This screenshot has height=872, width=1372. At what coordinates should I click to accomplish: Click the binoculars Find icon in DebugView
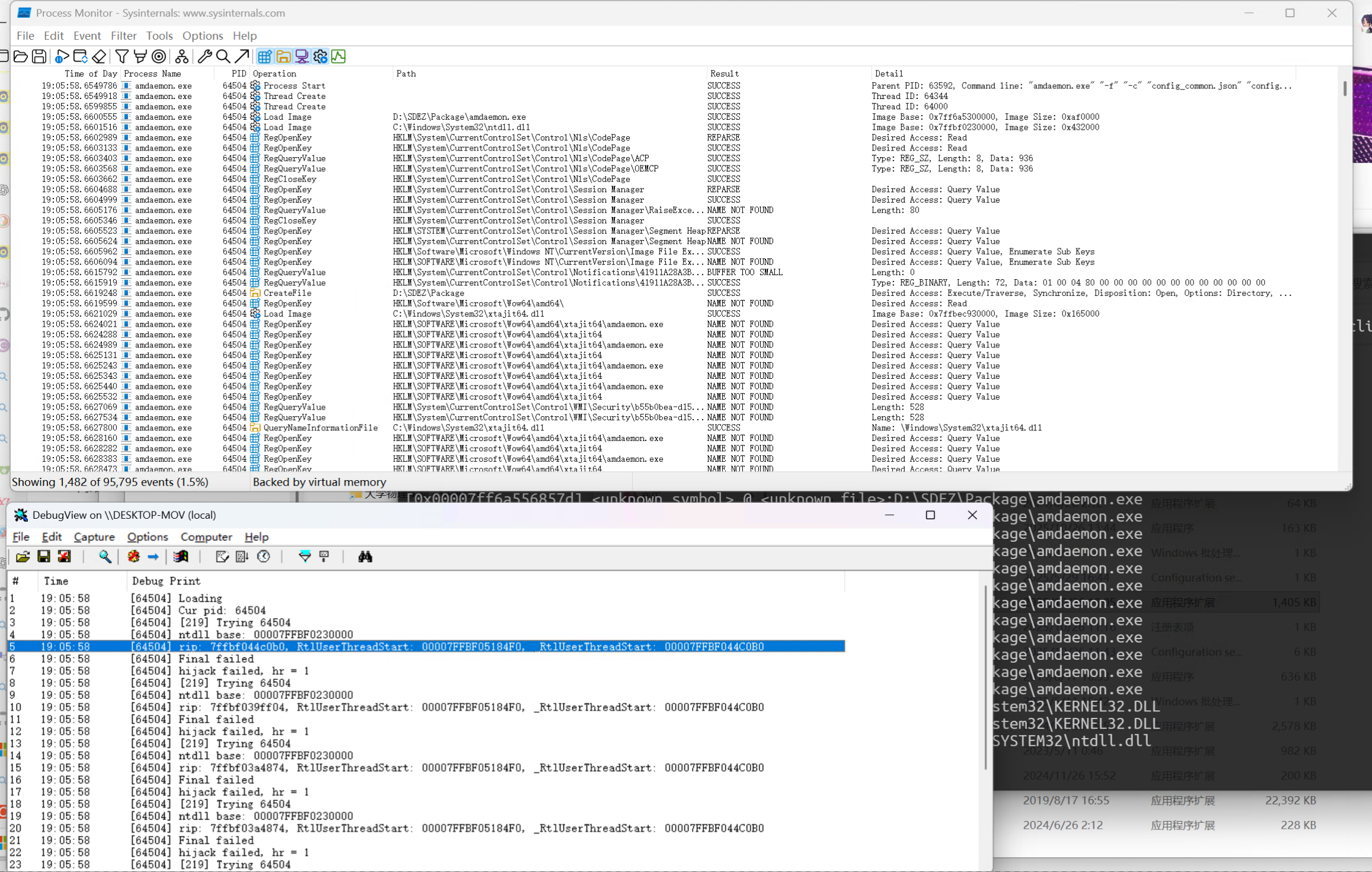(365, 557)
